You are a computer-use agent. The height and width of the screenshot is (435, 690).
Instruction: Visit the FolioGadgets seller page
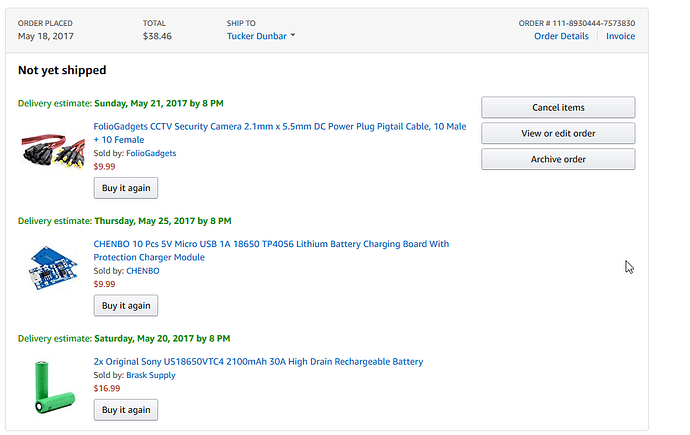point(151,153)
